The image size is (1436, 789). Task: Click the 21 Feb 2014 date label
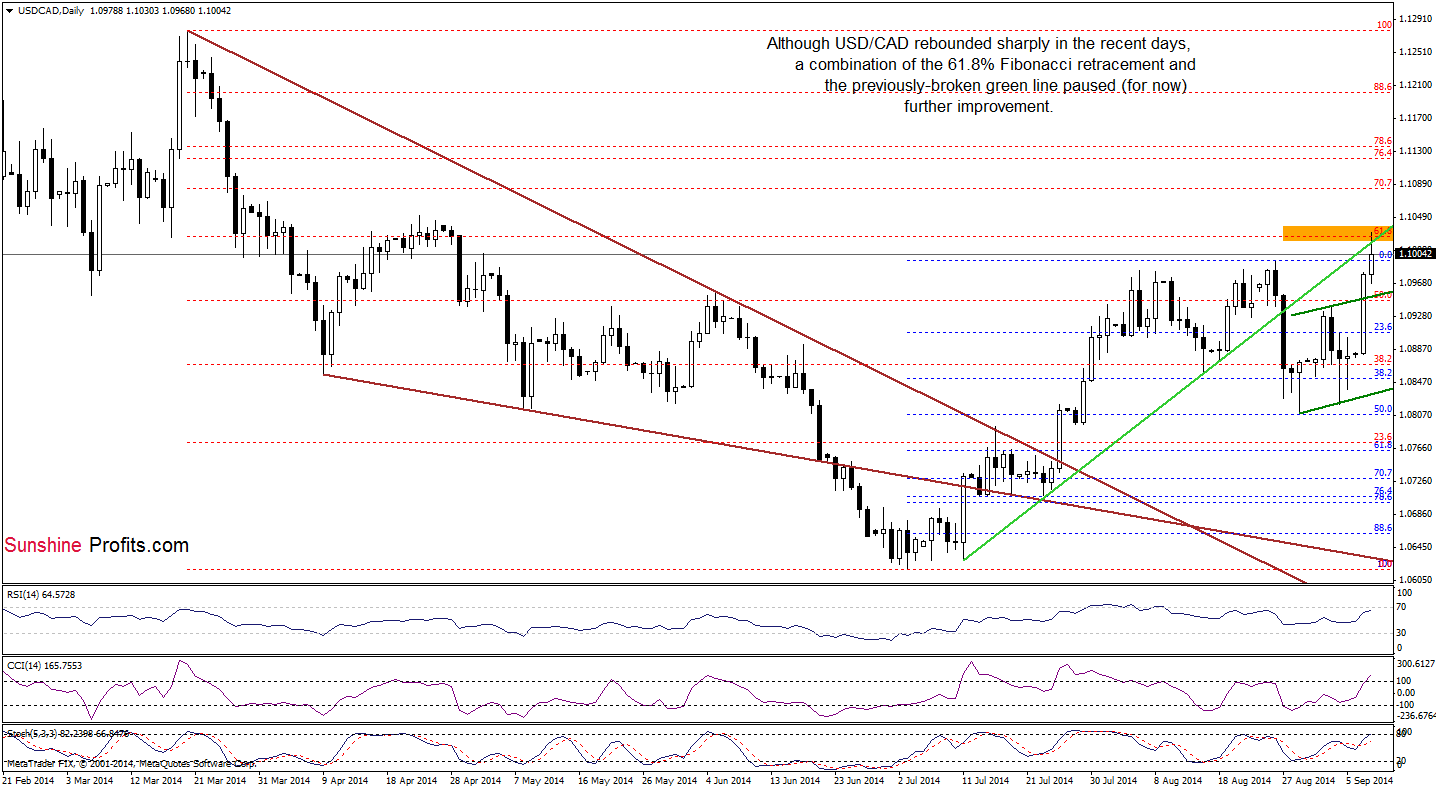[x=27, y=779]
